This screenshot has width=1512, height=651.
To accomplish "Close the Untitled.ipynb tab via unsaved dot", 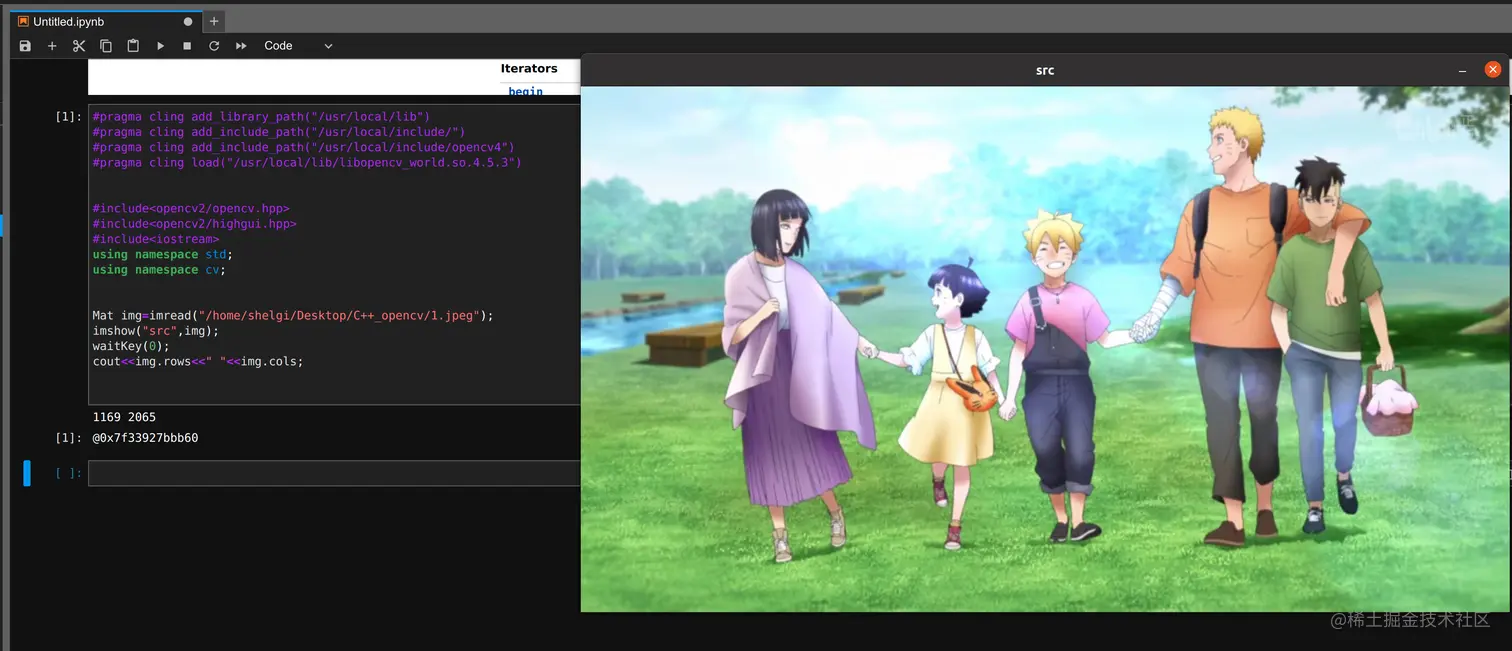I will pyautogui.click(x=188, y=21).
